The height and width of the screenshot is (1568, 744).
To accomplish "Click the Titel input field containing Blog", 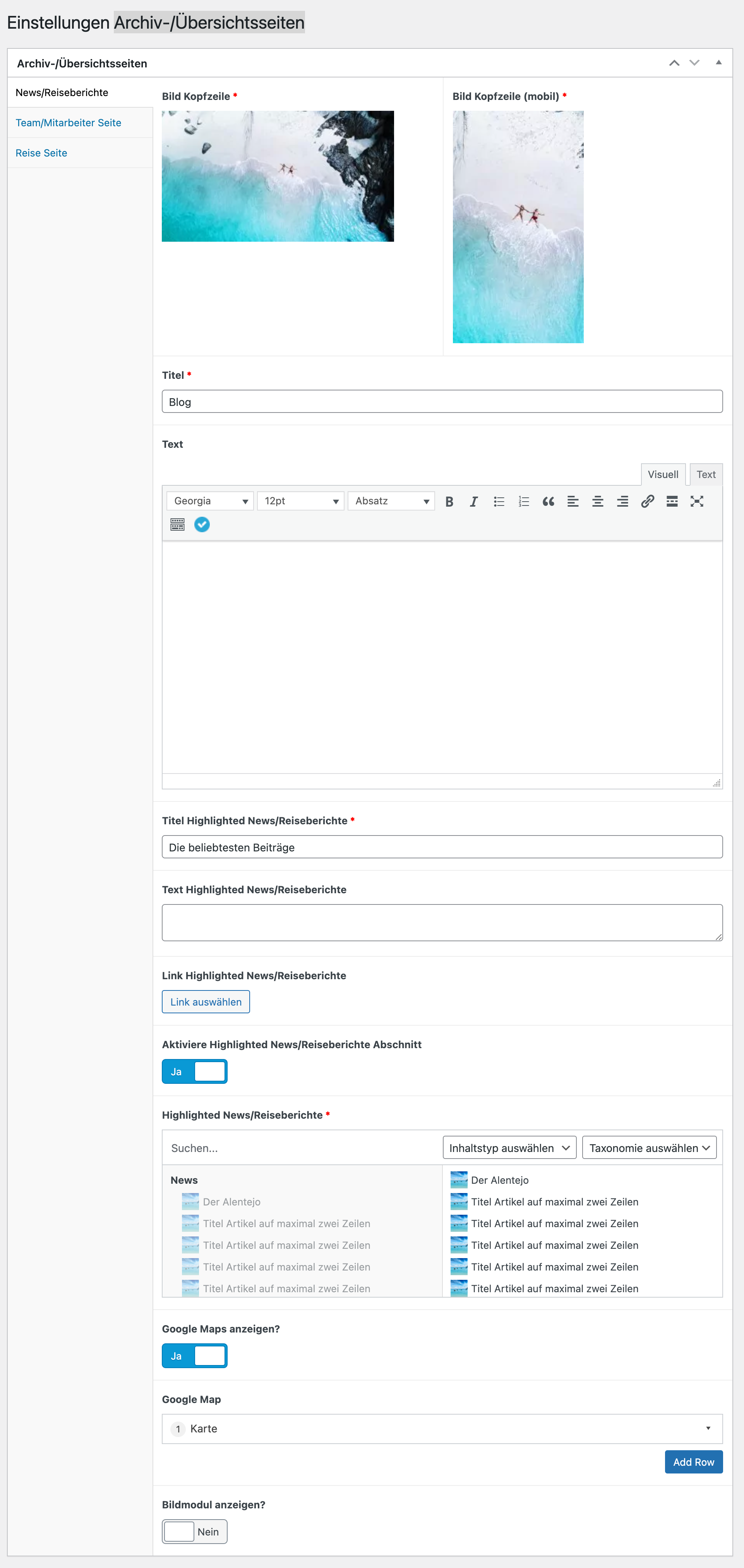I will tap(442, 402).
